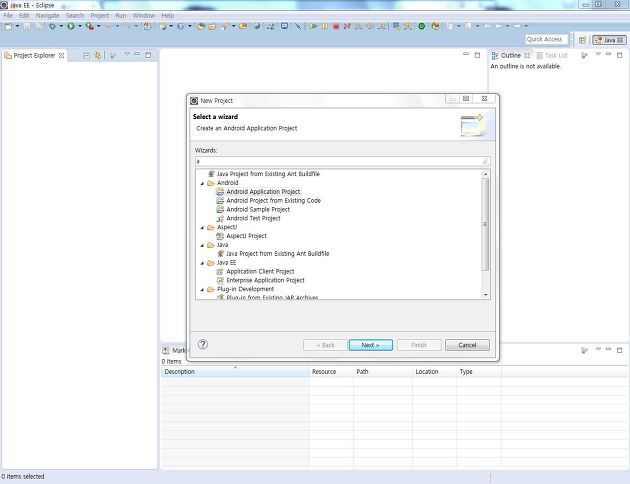Click the Help question mark icon in dialog
The width and height of the screenshot is (630, 484).
(x=203, y=344)
